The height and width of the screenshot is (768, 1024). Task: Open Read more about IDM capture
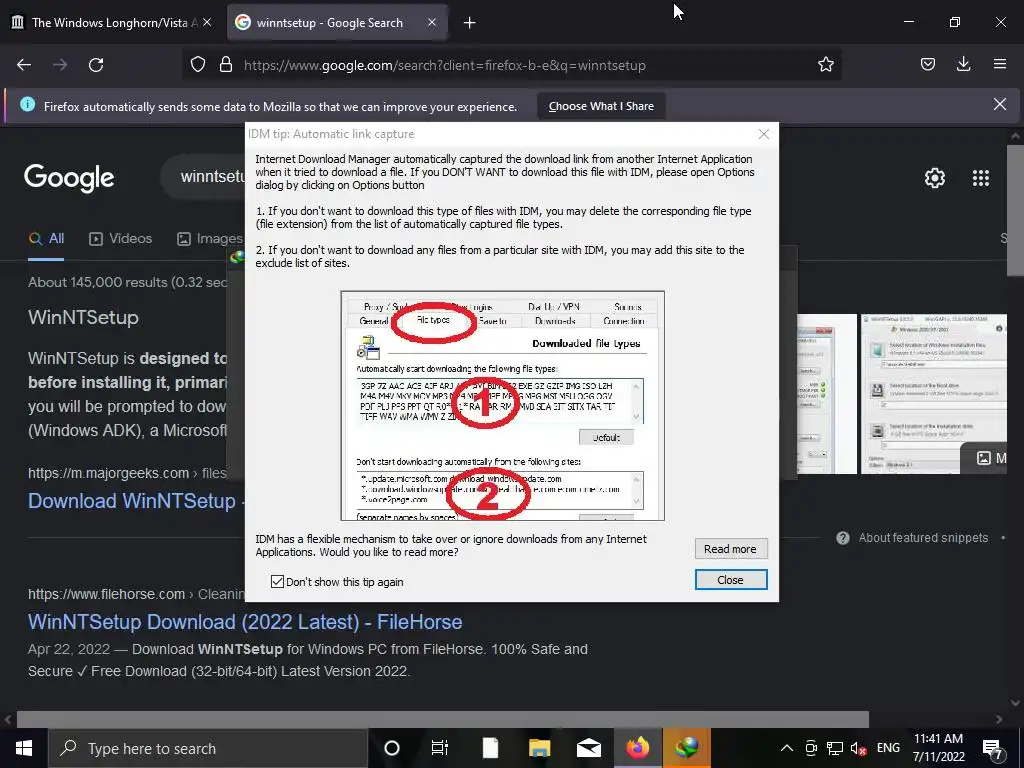(x=730, y=549)
